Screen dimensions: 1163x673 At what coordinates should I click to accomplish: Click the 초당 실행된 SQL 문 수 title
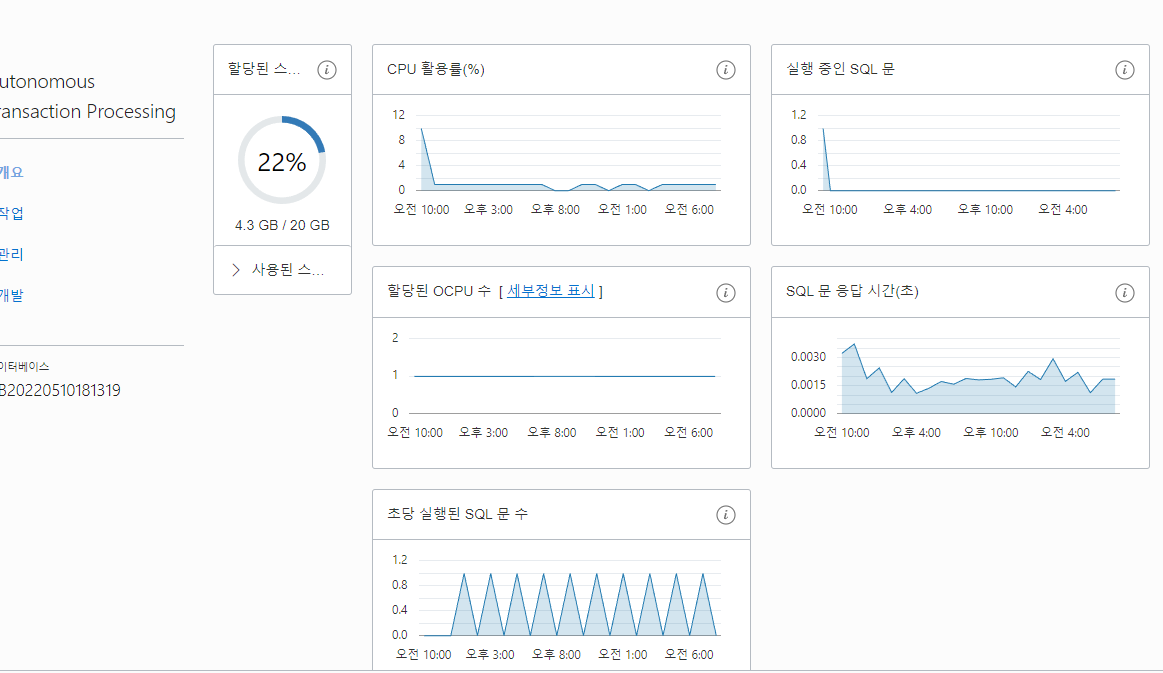pos(458,513)
